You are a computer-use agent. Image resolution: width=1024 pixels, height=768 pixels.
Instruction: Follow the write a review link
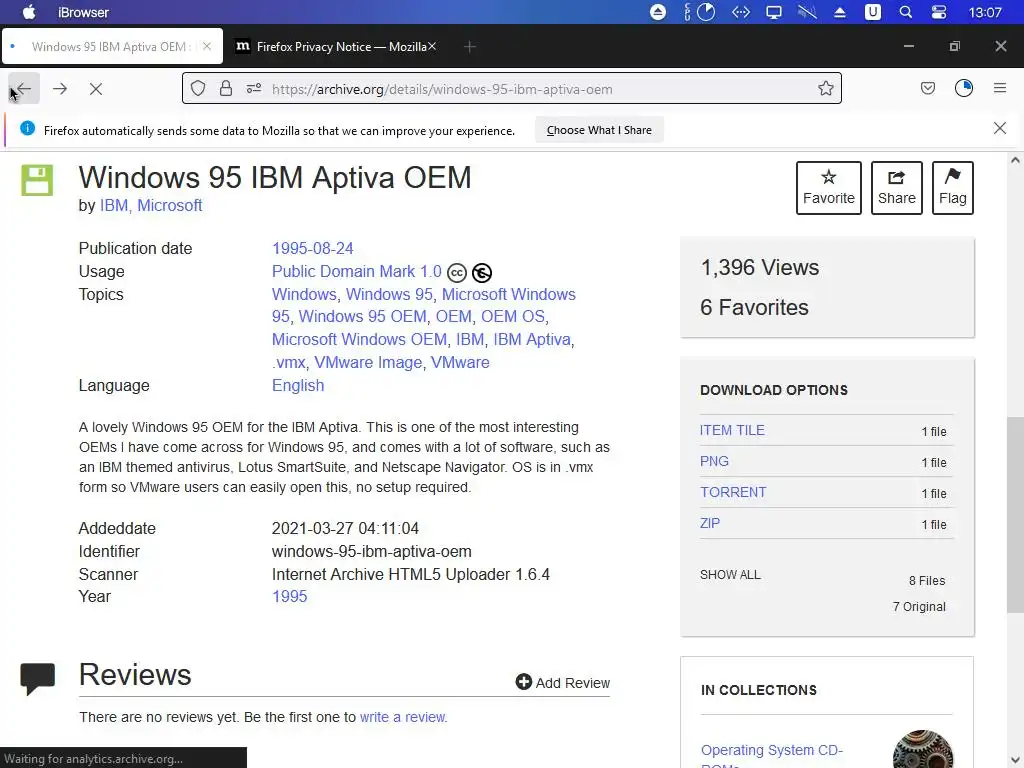(x=402, y=717)
